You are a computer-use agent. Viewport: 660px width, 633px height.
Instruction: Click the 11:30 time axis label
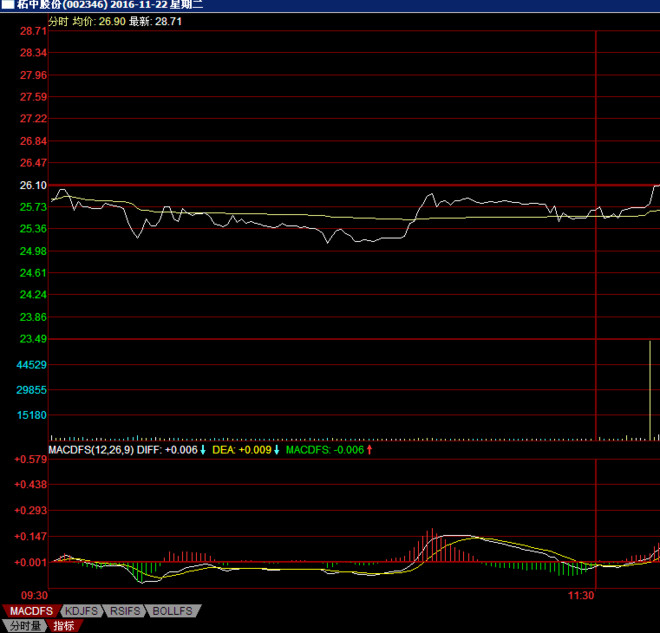[581, 595]
